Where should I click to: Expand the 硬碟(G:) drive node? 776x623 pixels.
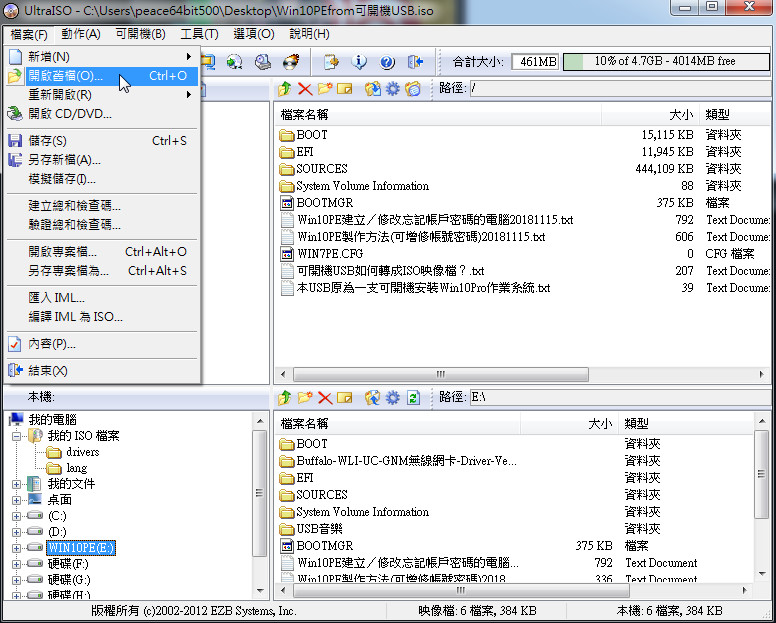click(16, 580)
